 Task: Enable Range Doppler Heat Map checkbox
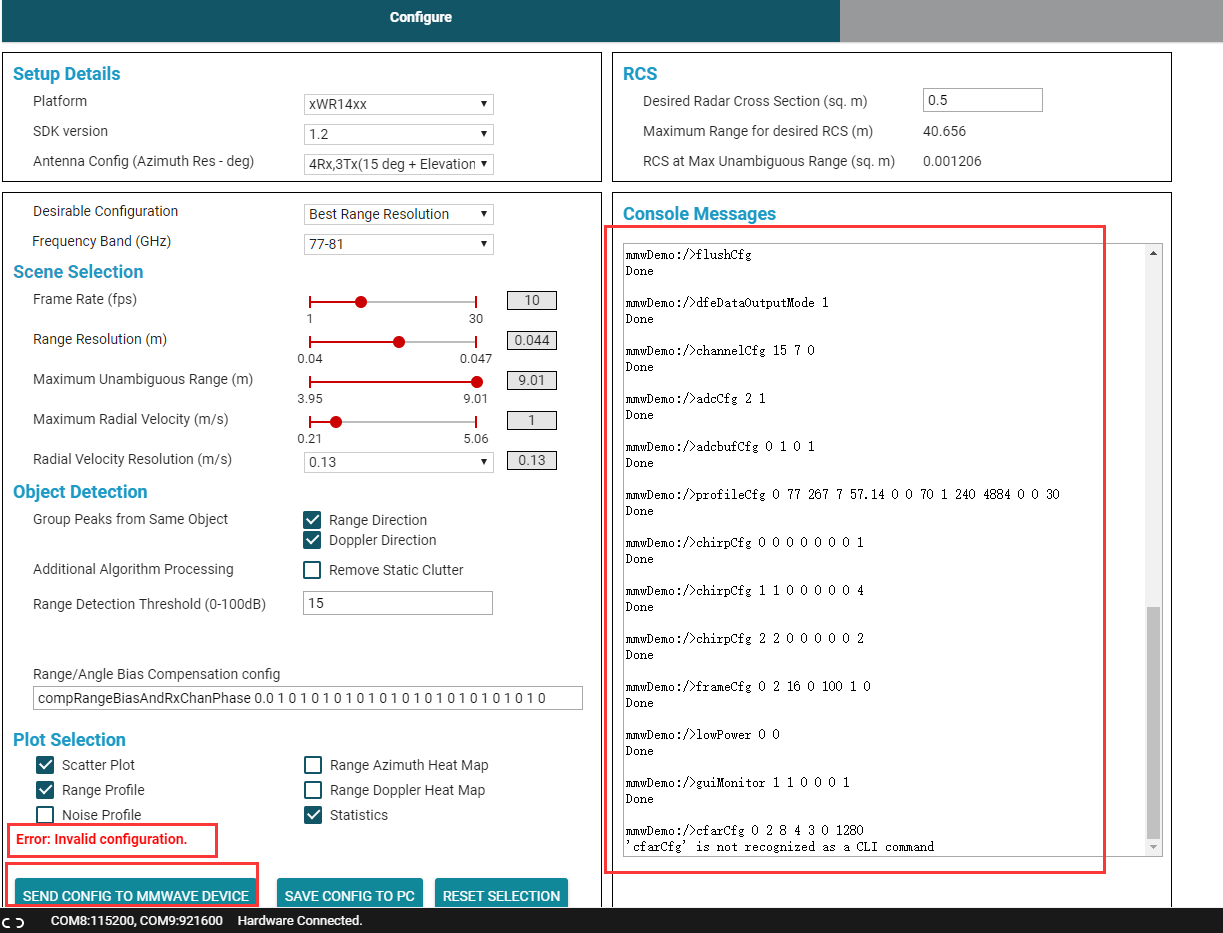click(312, 790)
